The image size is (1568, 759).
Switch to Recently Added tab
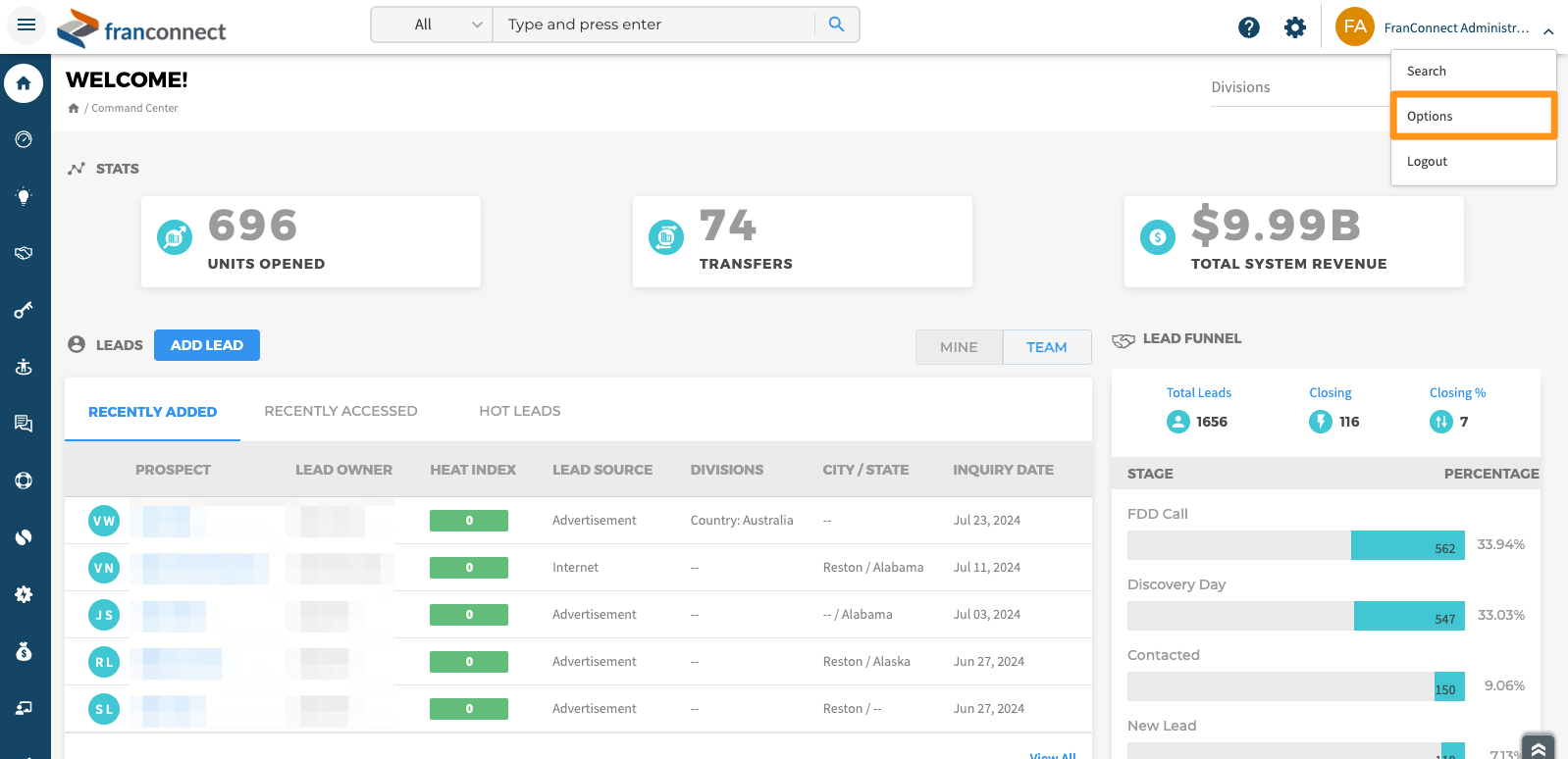[152, 412]
